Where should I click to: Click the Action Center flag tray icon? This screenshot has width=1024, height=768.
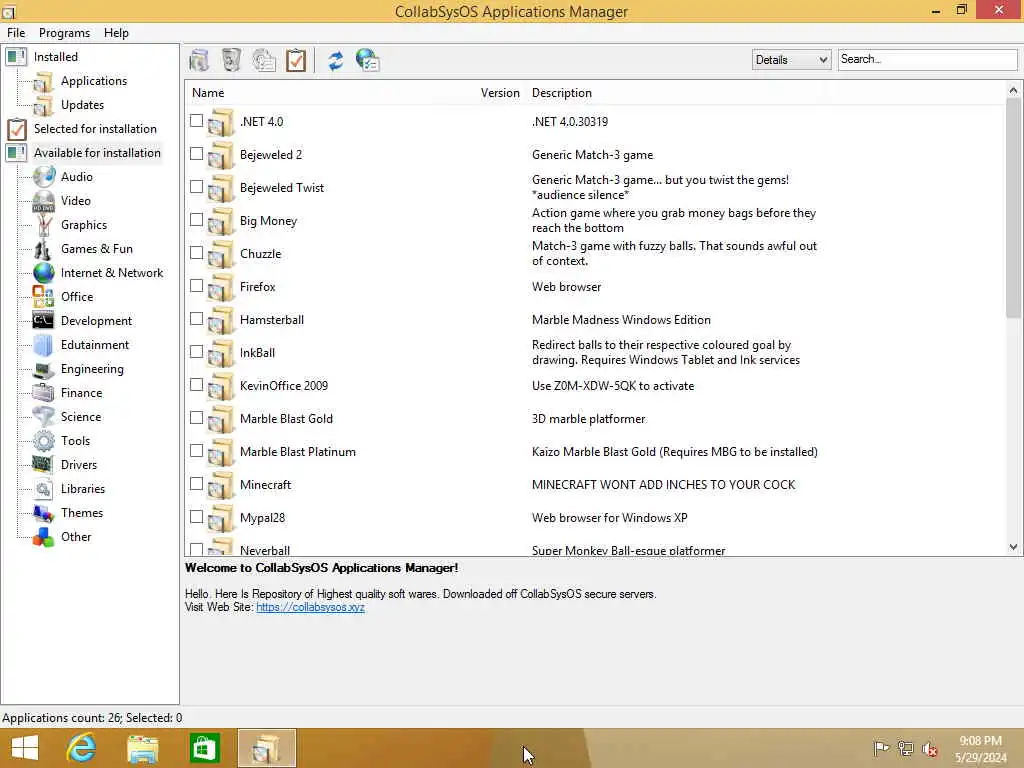pyautogui.click(x=881, y=748)
